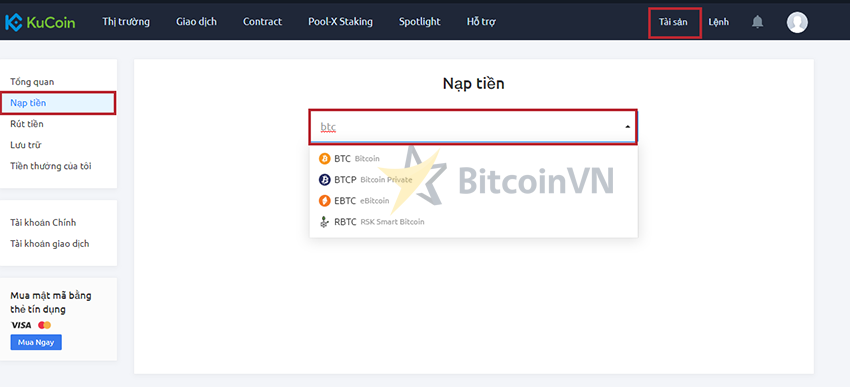
Task: Click the Mastercard logo
Action: 44,325
